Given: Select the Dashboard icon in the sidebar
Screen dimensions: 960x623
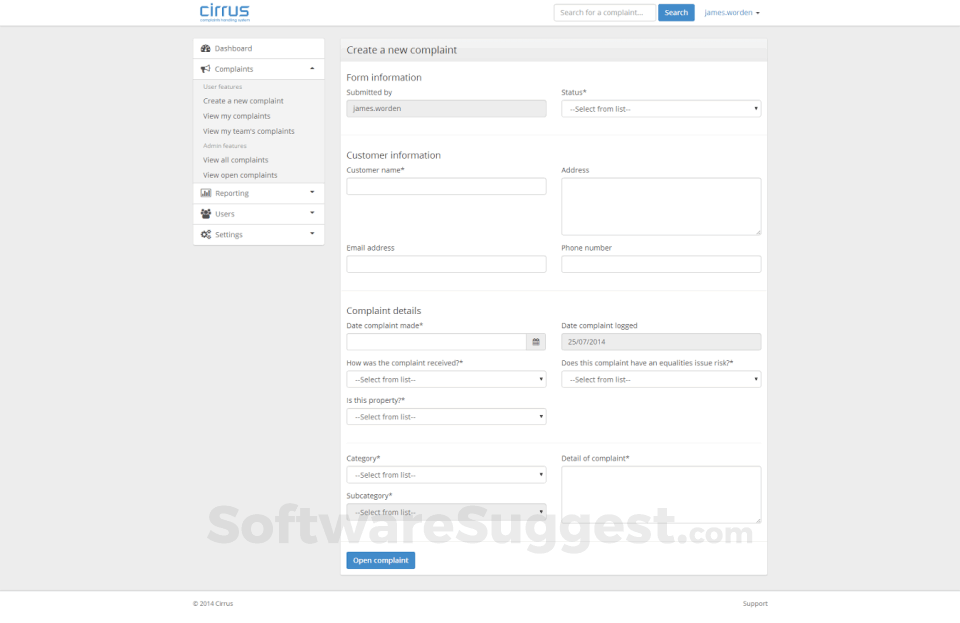Looking at the screenshot, I should pos(206,47).
